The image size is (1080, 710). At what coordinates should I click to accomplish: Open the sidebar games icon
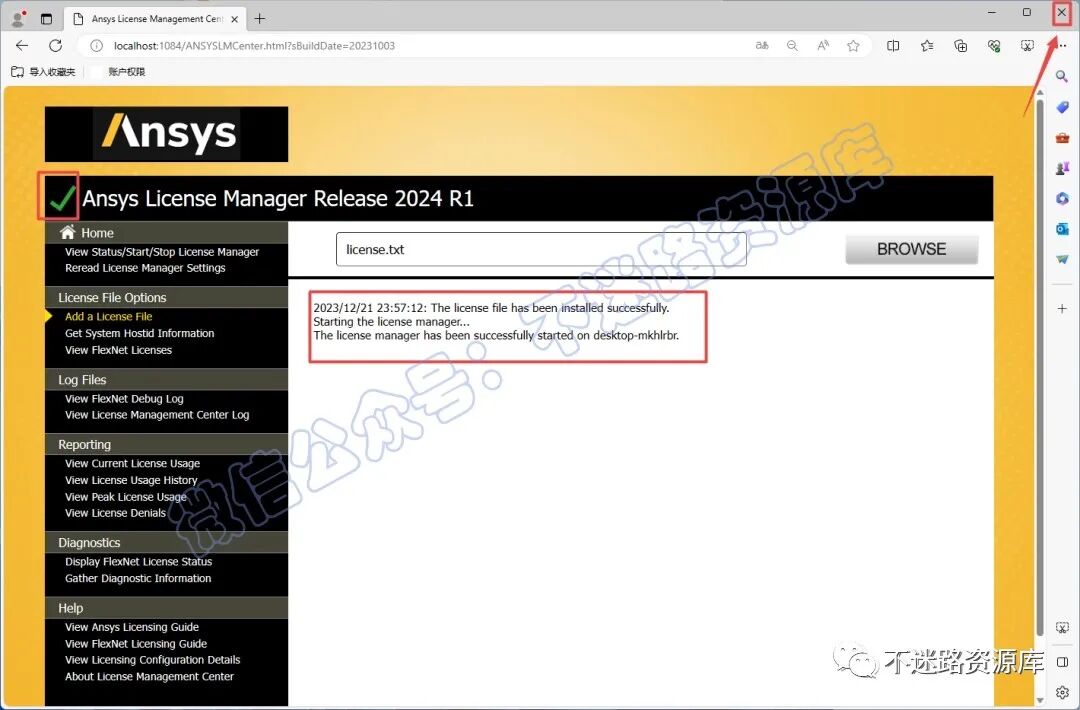click(x=1062, y=168)
